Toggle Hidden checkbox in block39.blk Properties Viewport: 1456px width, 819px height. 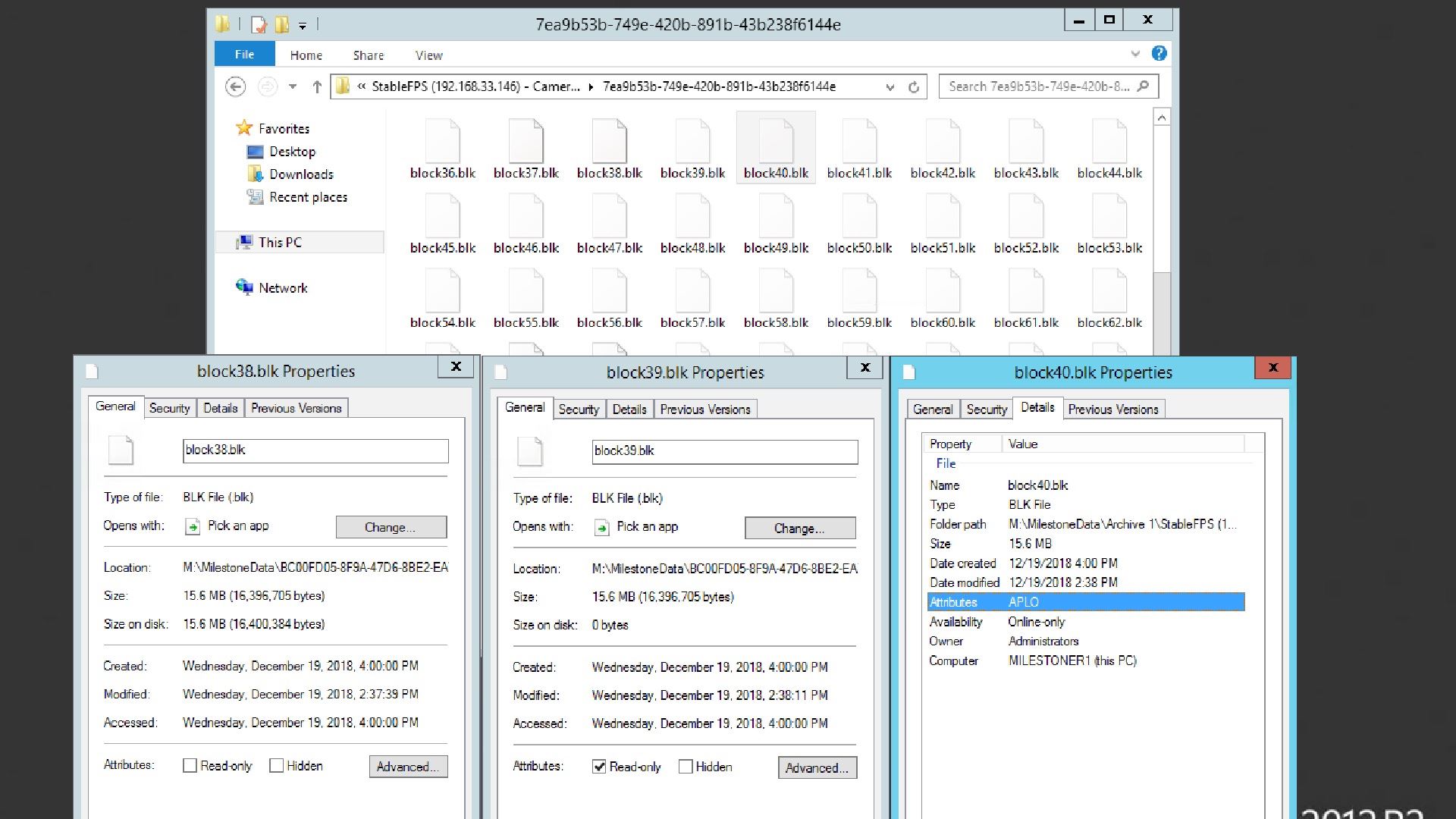point(686,767)
